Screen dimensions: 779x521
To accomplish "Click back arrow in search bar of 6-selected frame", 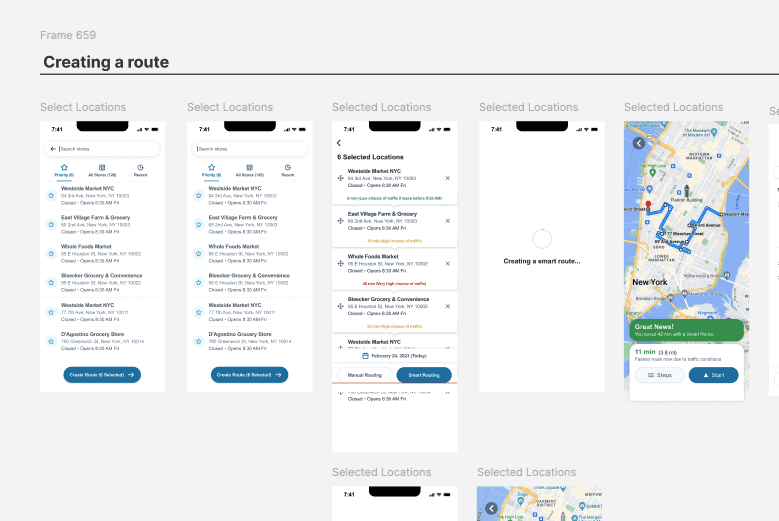I will pos(53,149).
